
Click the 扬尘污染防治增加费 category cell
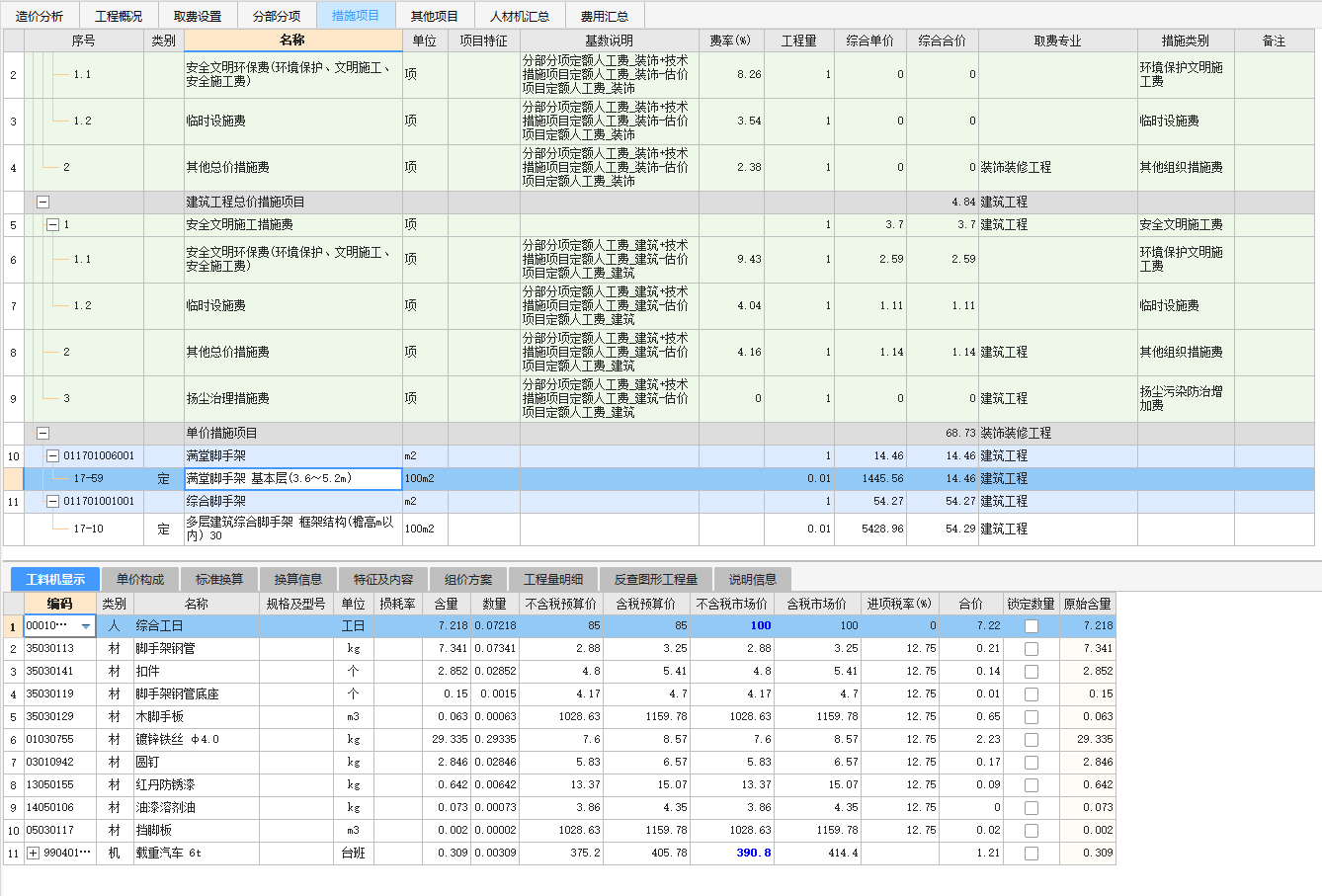point(1186,399)
